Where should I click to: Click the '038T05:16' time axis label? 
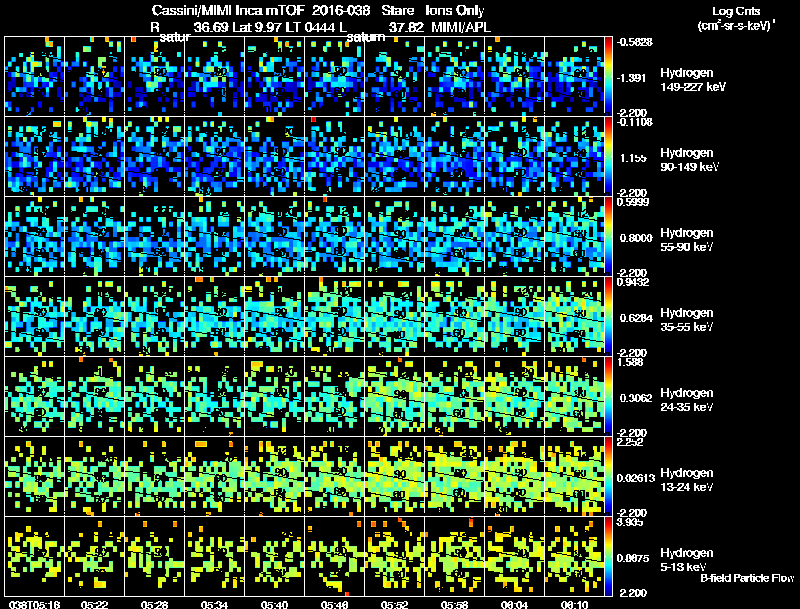[34, 604]
